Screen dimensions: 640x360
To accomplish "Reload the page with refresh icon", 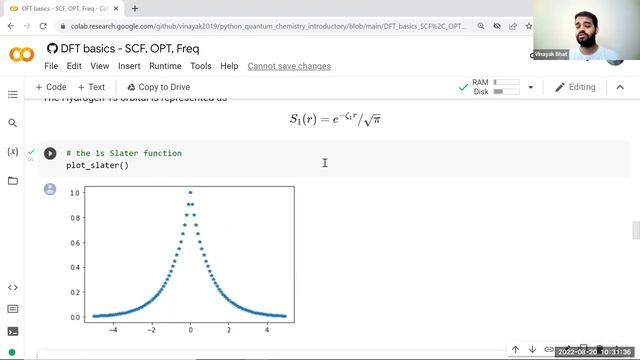I will (x=43, y=26).
